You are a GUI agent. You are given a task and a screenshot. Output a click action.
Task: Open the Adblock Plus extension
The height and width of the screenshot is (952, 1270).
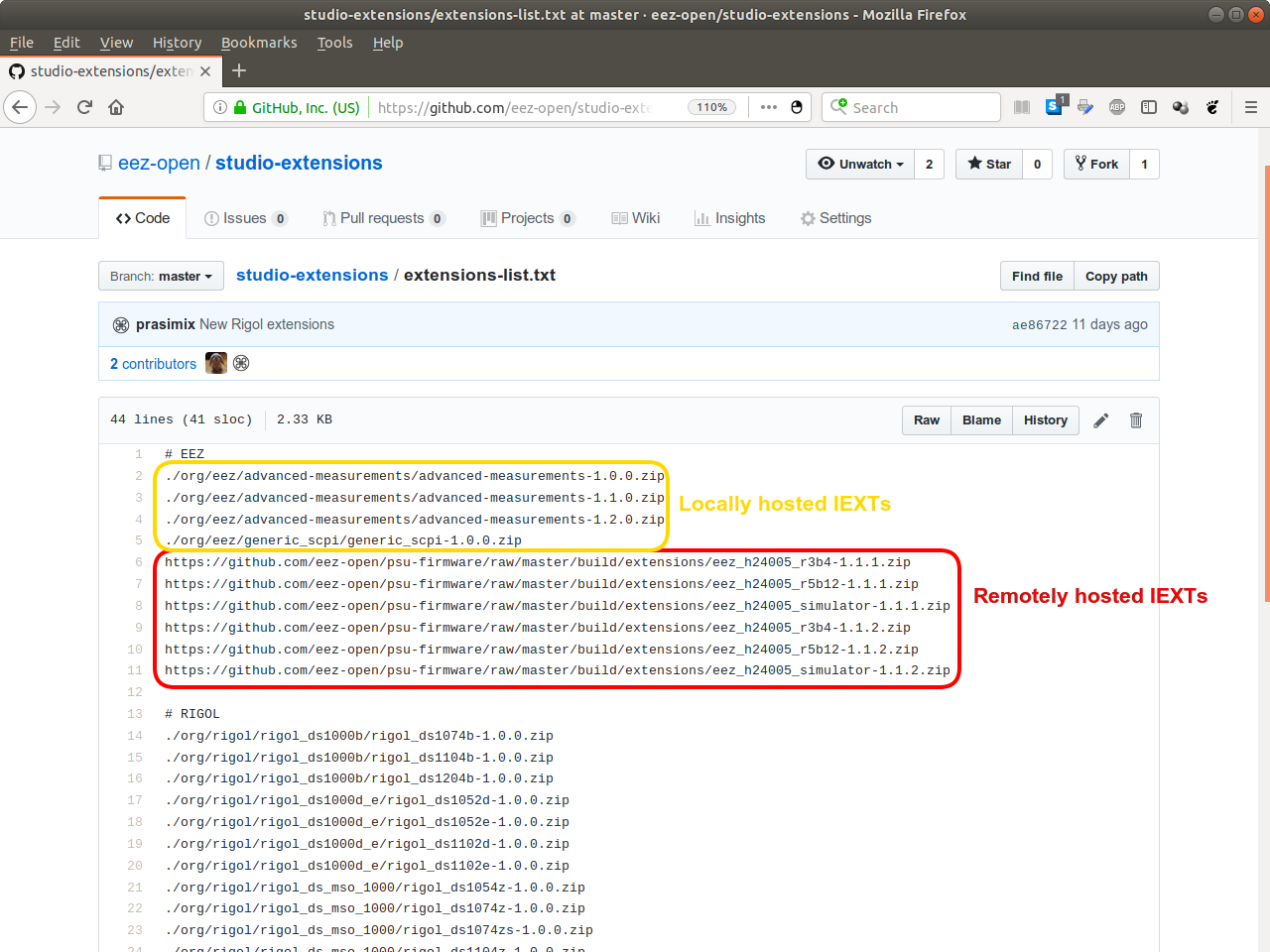[1117, 107]
